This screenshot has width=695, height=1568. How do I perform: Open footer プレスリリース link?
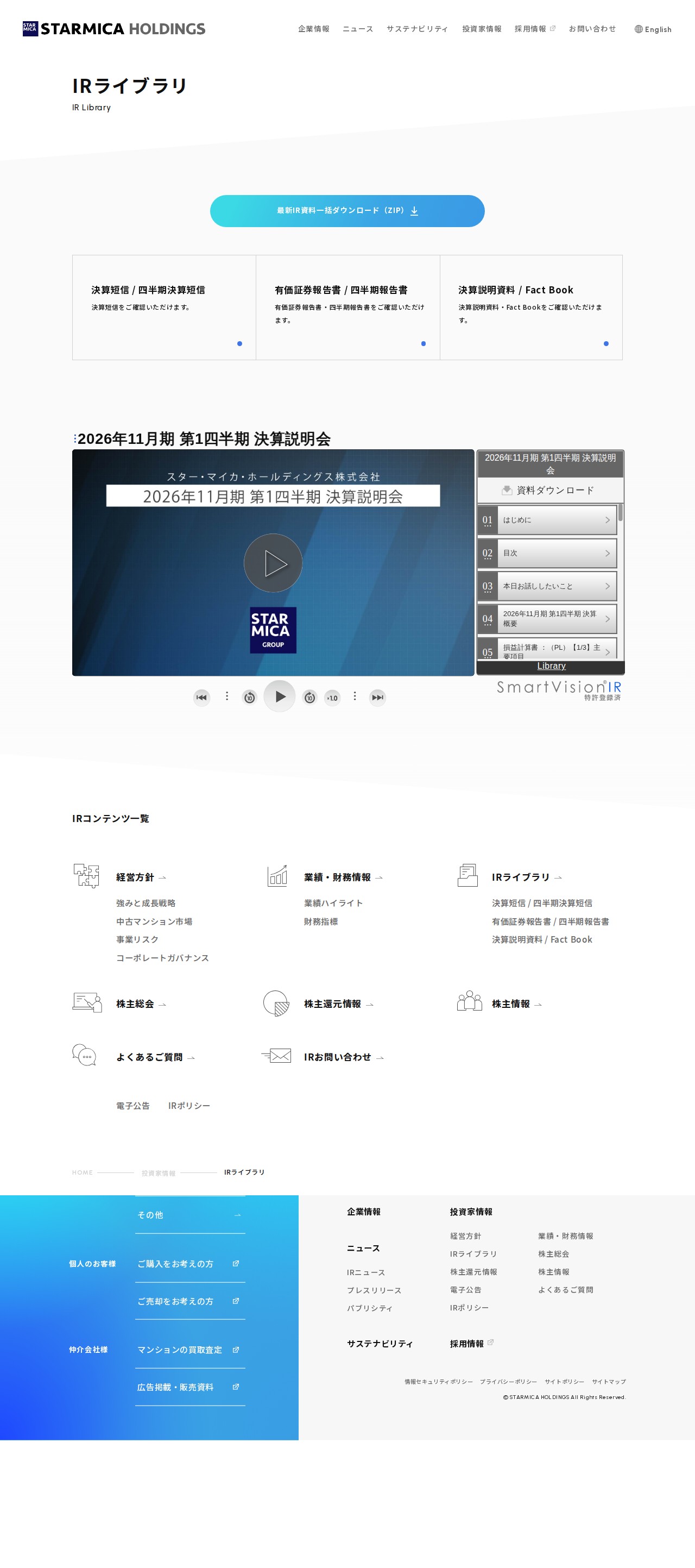click(x=374, y=1290)
